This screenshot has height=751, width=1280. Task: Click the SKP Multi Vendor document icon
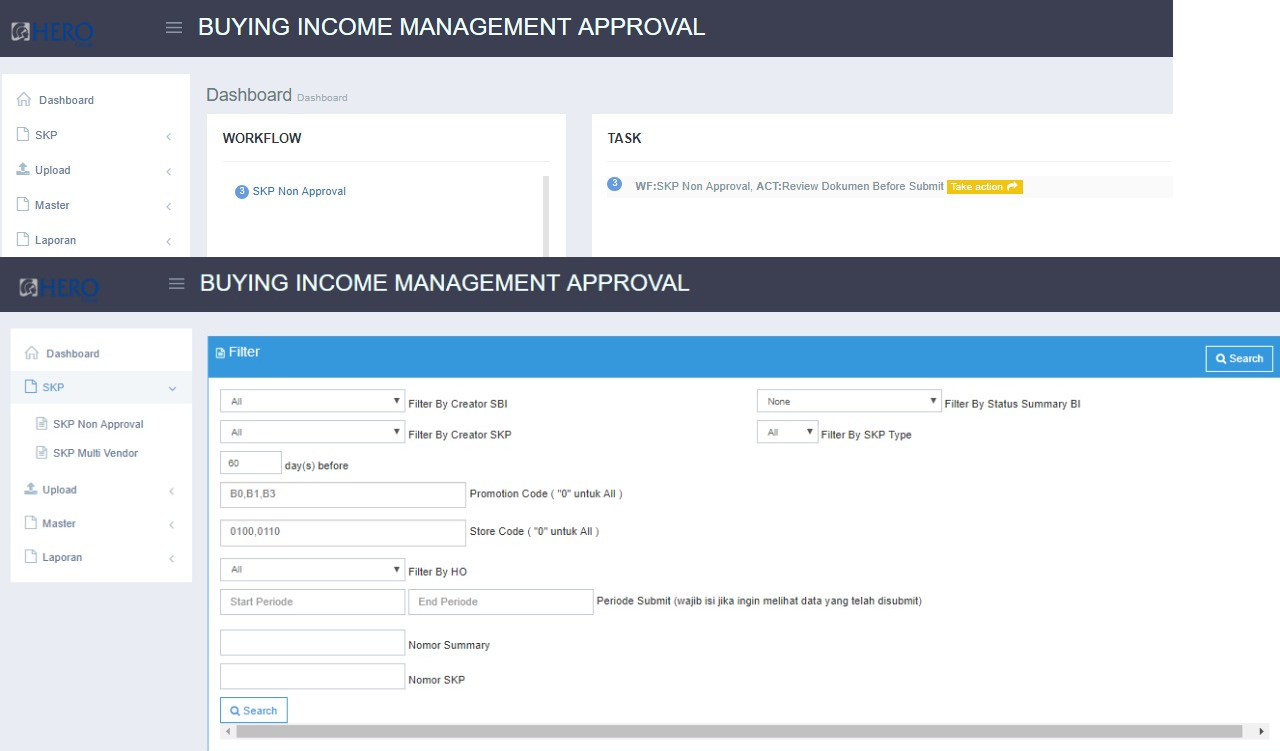click(x=42, y=453)
